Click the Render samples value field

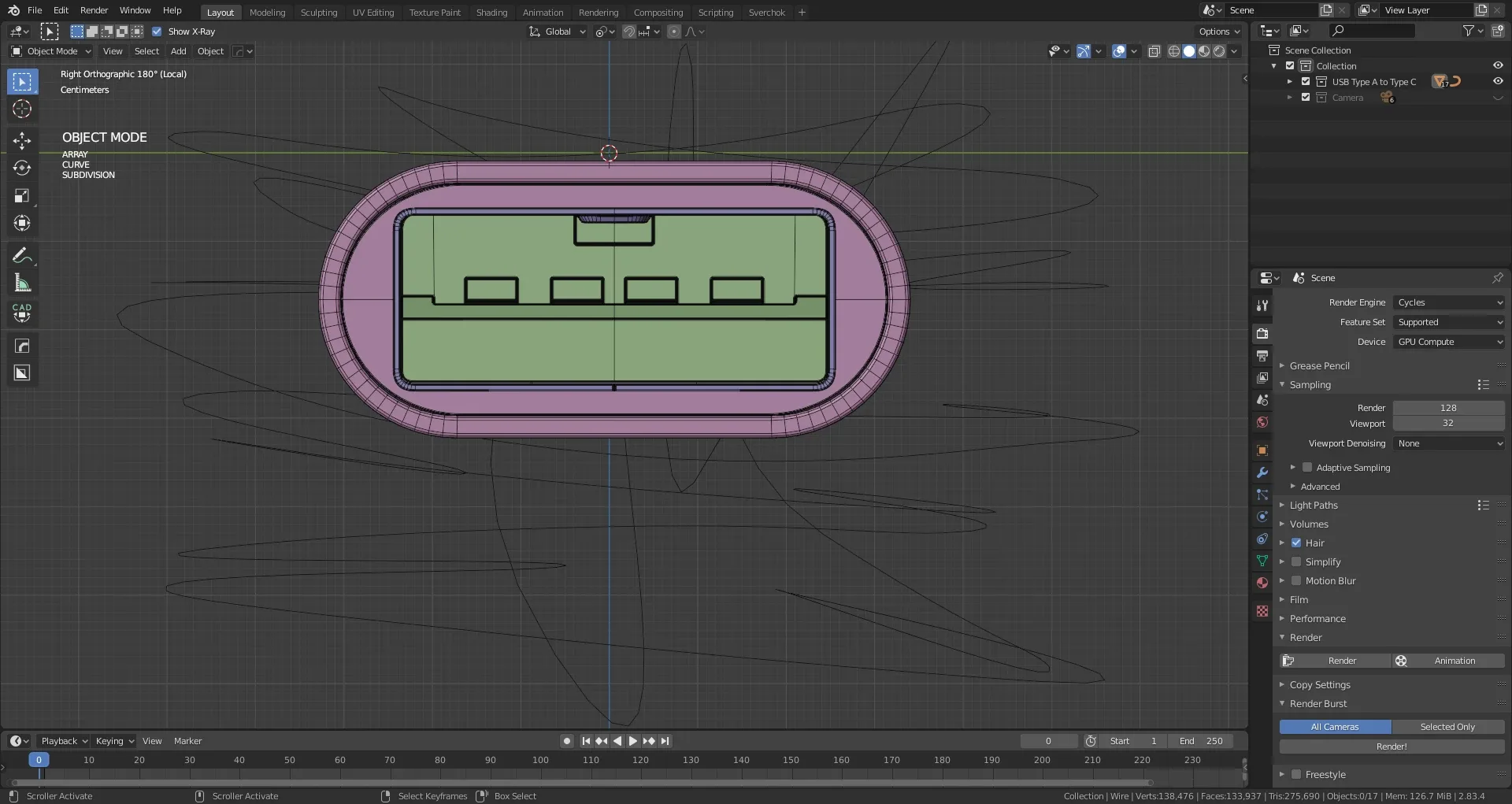tap(1447, 408)
